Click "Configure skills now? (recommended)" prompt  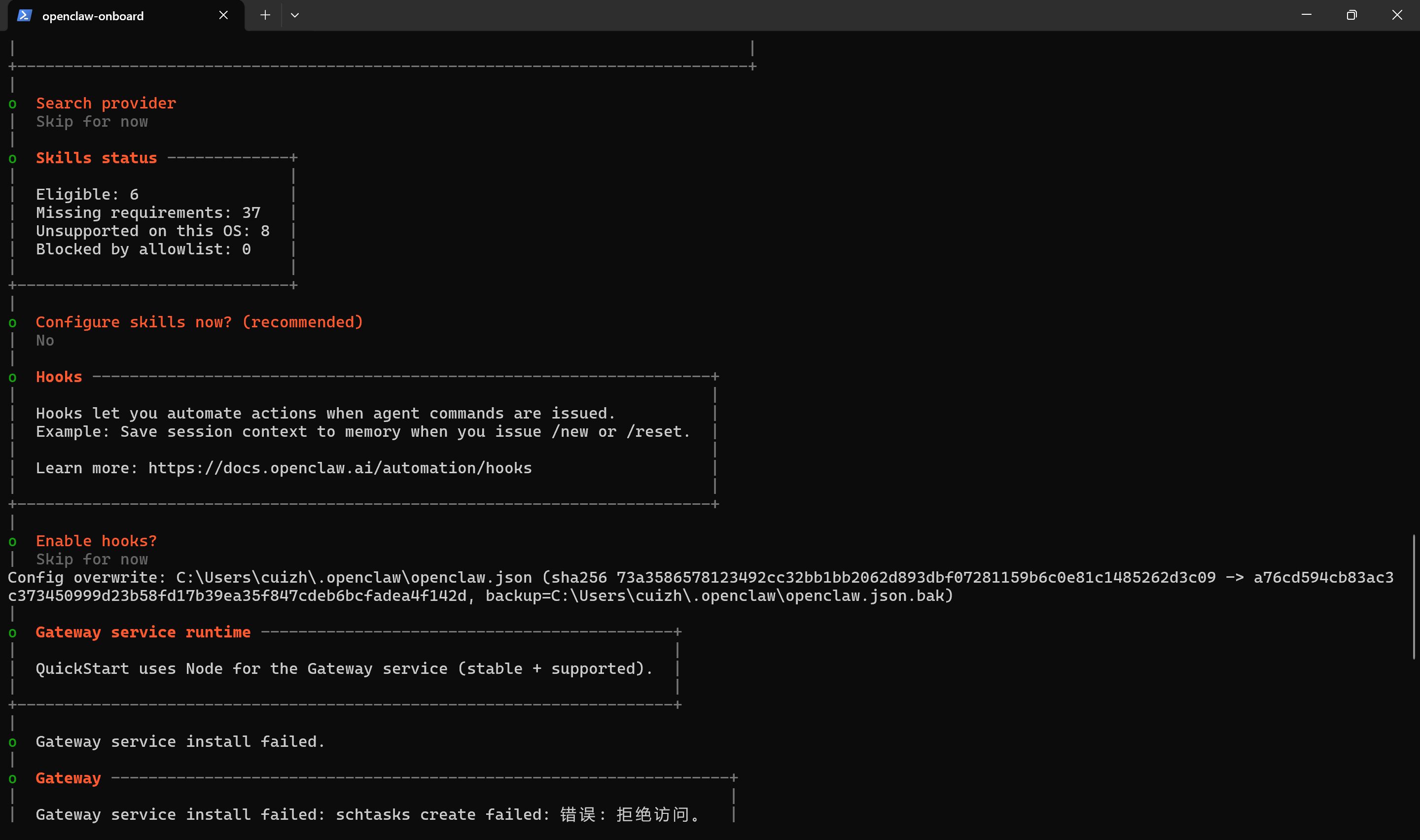click(199, 322)
